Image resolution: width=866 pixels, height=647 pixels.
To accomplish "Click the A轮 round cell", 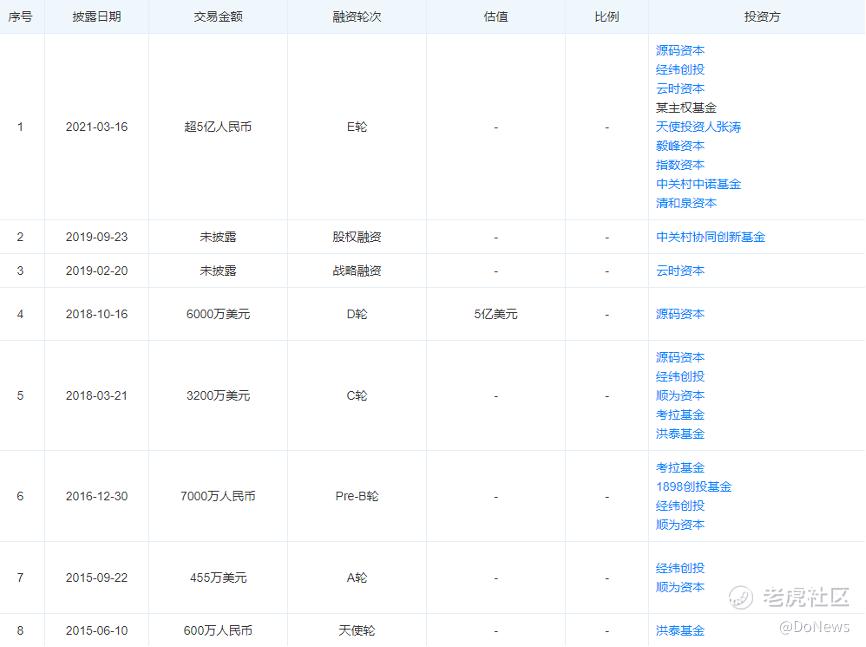I will [357, 577].
